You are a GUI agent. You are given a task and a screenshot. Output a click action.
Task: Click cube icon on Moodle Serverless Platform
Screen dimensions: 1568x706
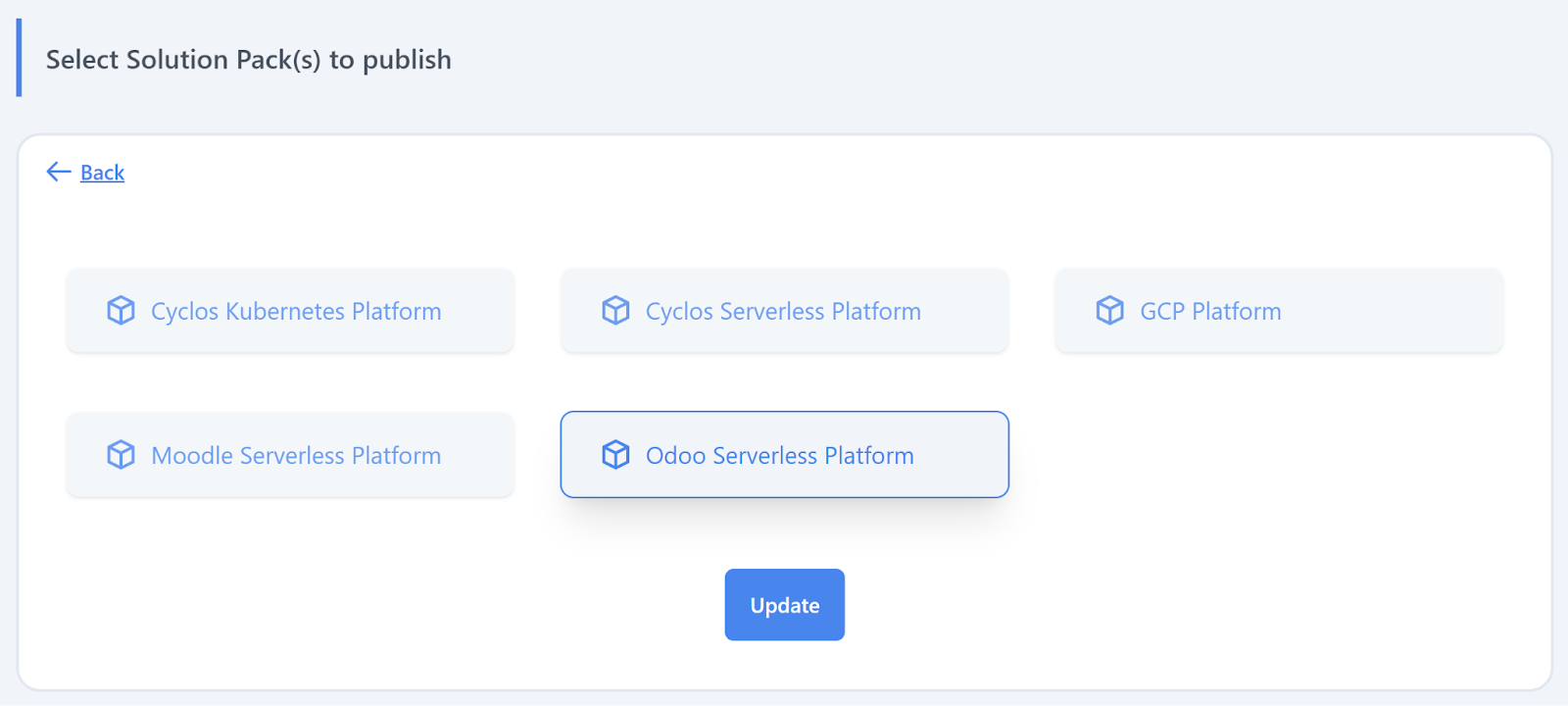click(121, 455)
